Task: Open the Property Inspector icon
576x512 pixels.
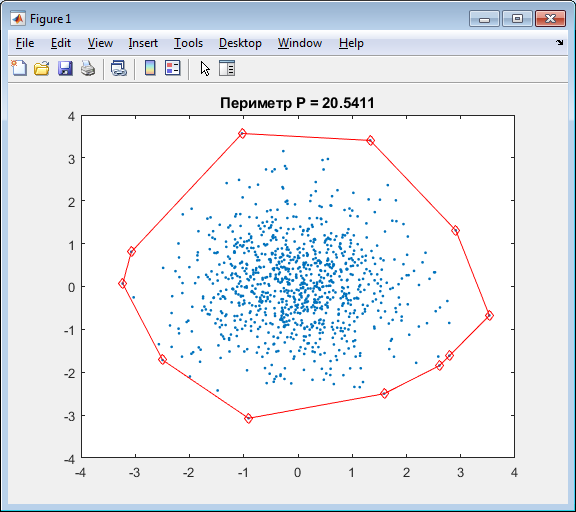Action: point(227,68)
